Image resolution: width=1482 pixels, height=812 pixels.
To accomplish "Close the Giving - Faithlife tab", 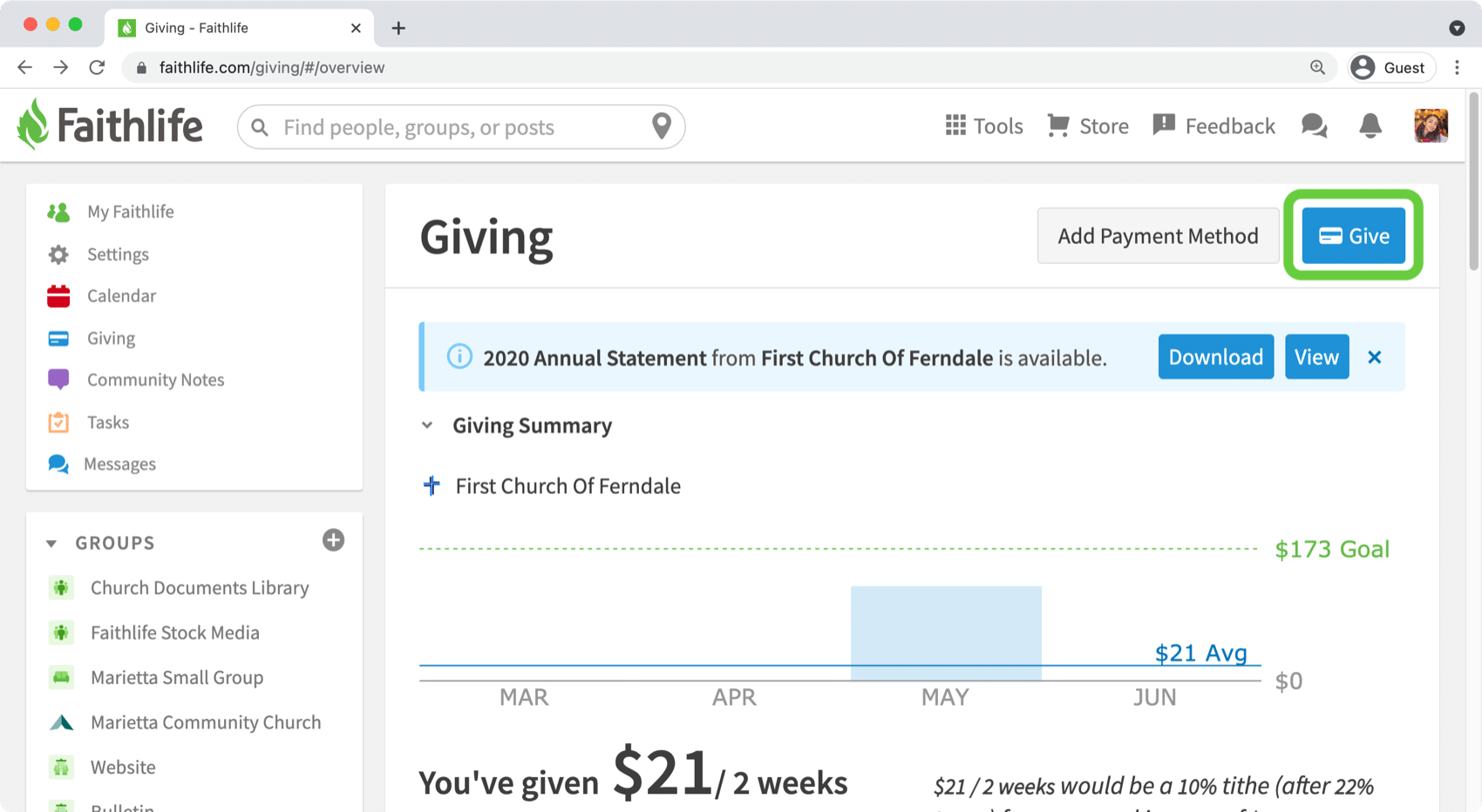I will (356, 28).
